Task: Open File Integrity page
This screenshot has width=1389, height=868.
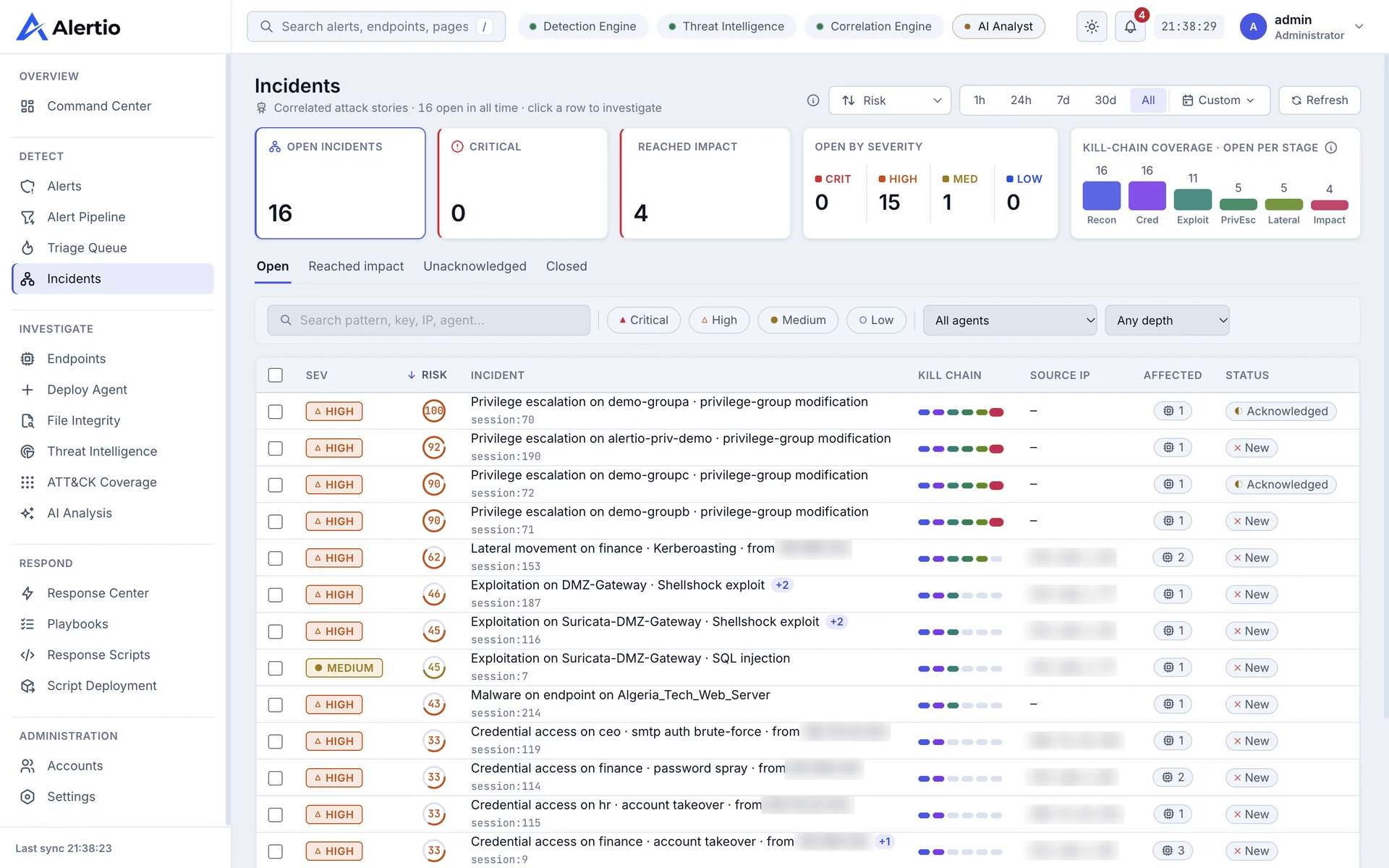Action: [113, 420]
